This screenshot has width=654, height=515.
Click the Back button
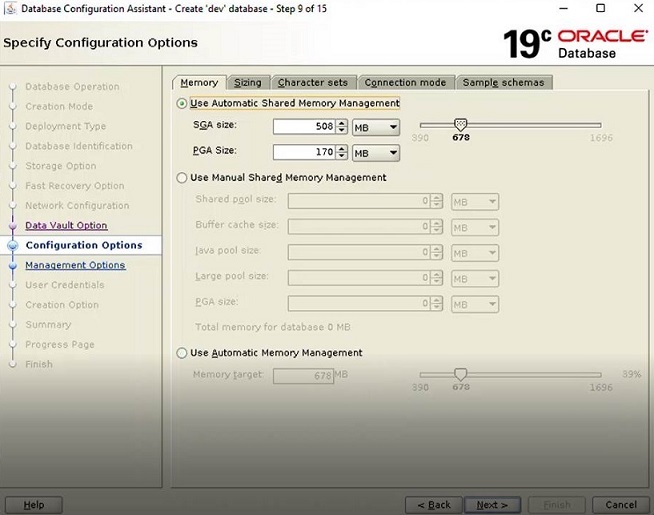[x=434, y=505]
